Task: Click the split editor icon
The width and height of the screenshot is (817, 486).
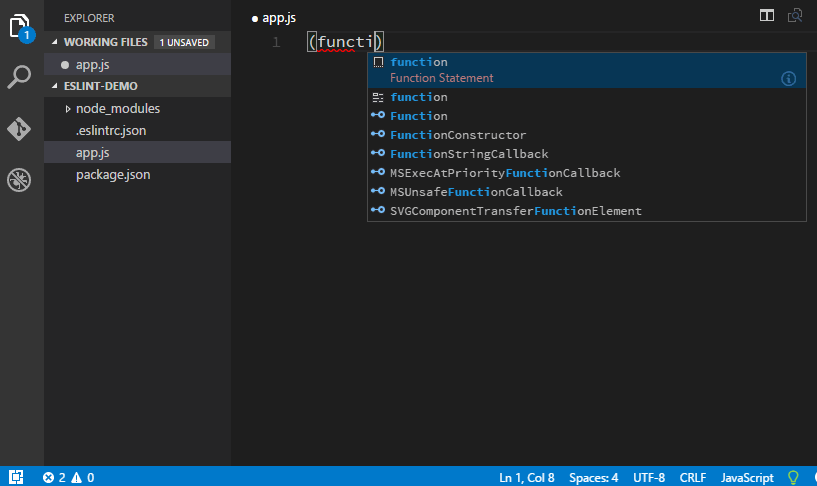Action: click(x=766, y=16)
